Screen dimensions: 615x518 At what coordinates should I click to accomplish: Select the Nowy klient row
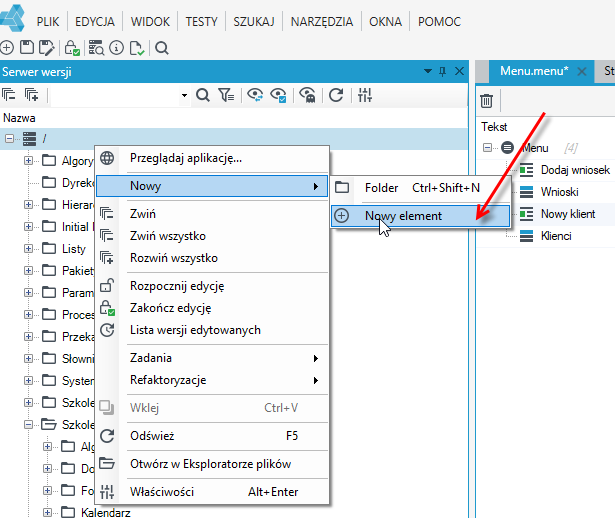click(568, 214)
